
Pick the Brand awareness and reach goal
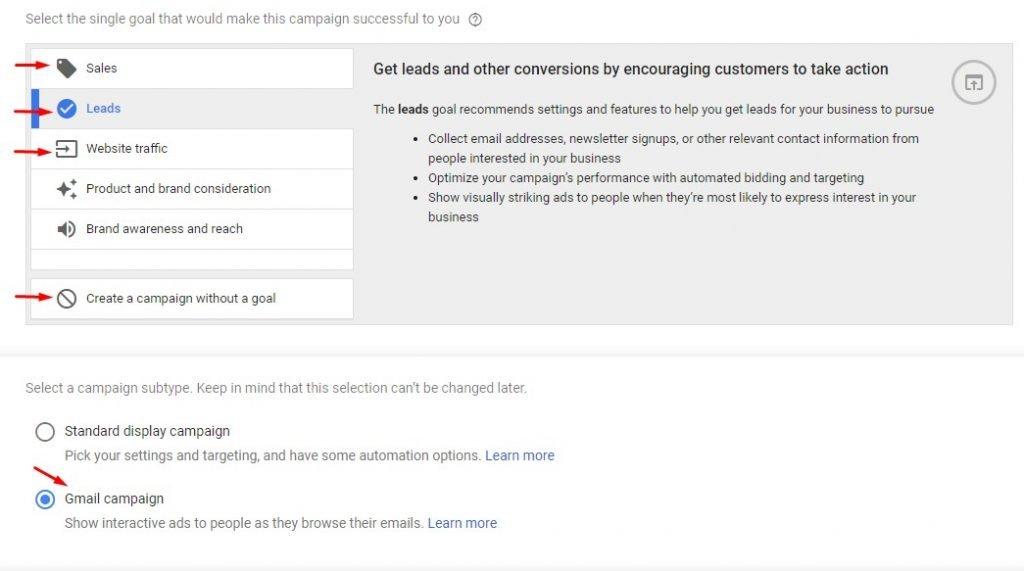click(x=192, y=229)
